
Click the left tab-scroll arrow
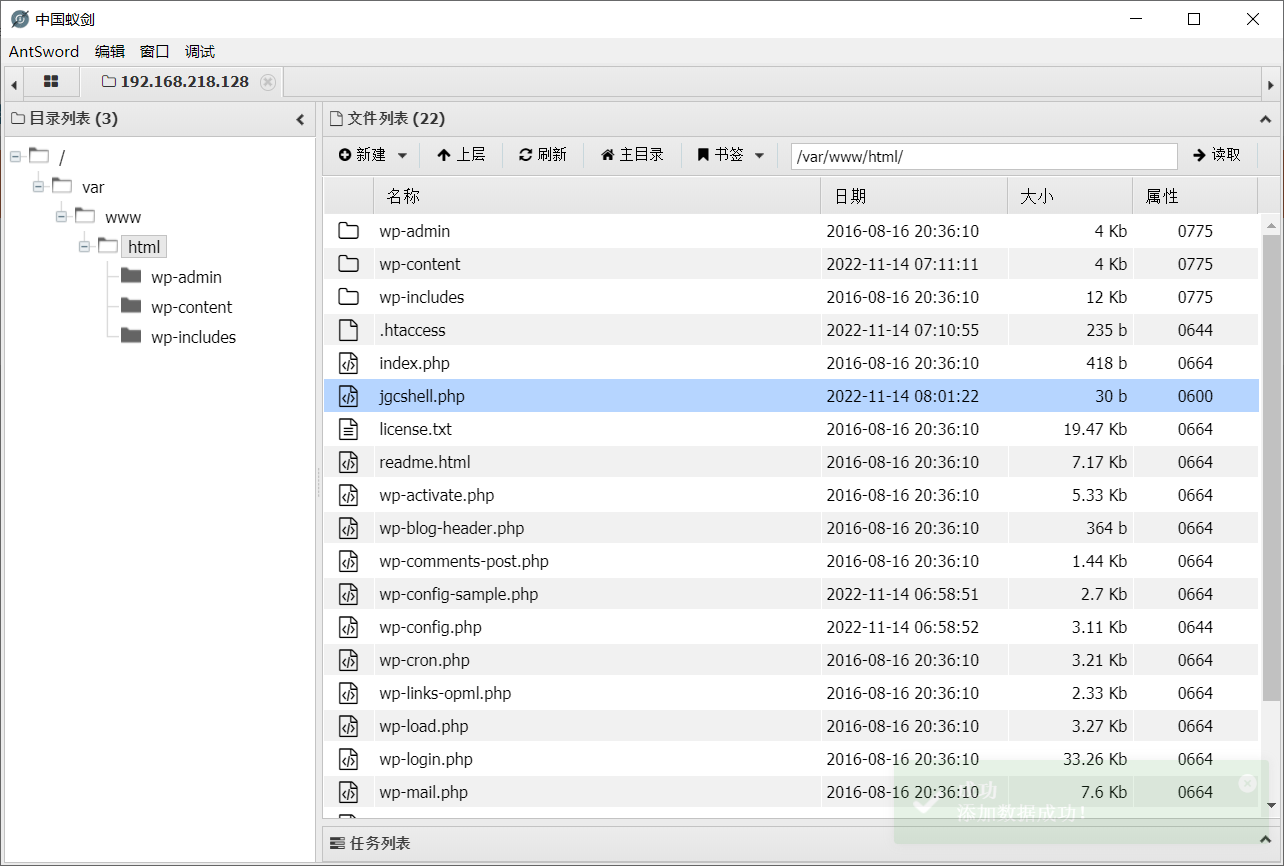pos(14,84)
